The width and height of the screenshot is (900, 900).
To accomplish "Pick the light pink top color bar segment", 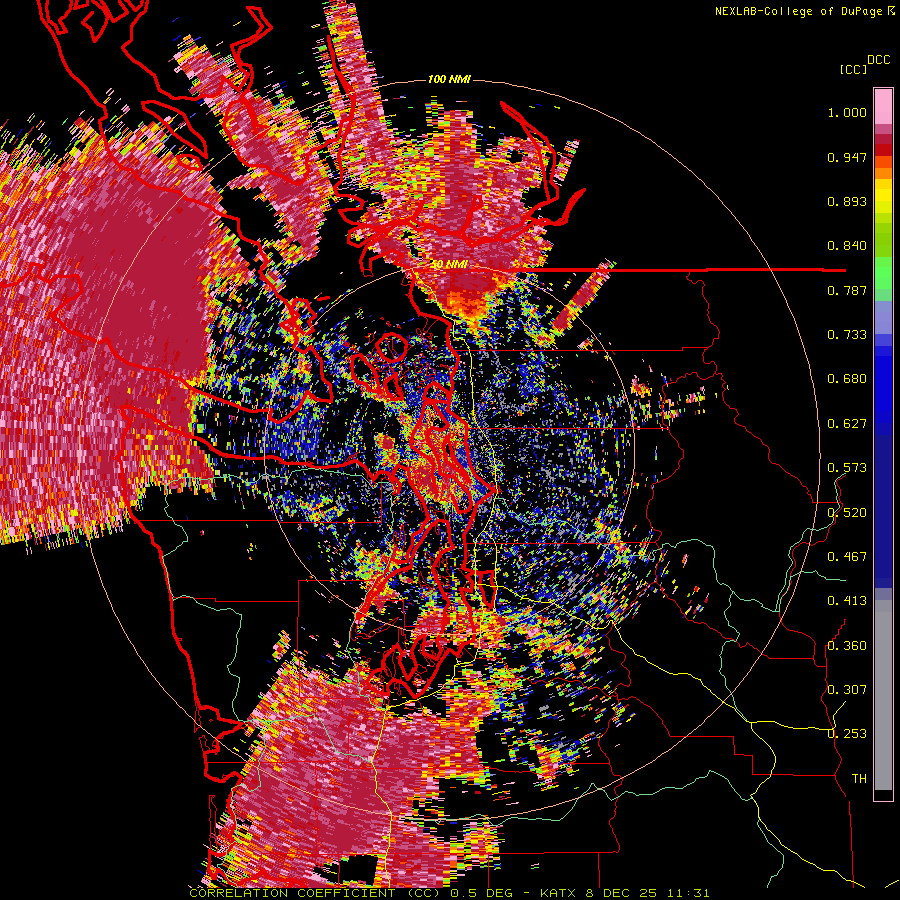I will click(x=883, y=107).
